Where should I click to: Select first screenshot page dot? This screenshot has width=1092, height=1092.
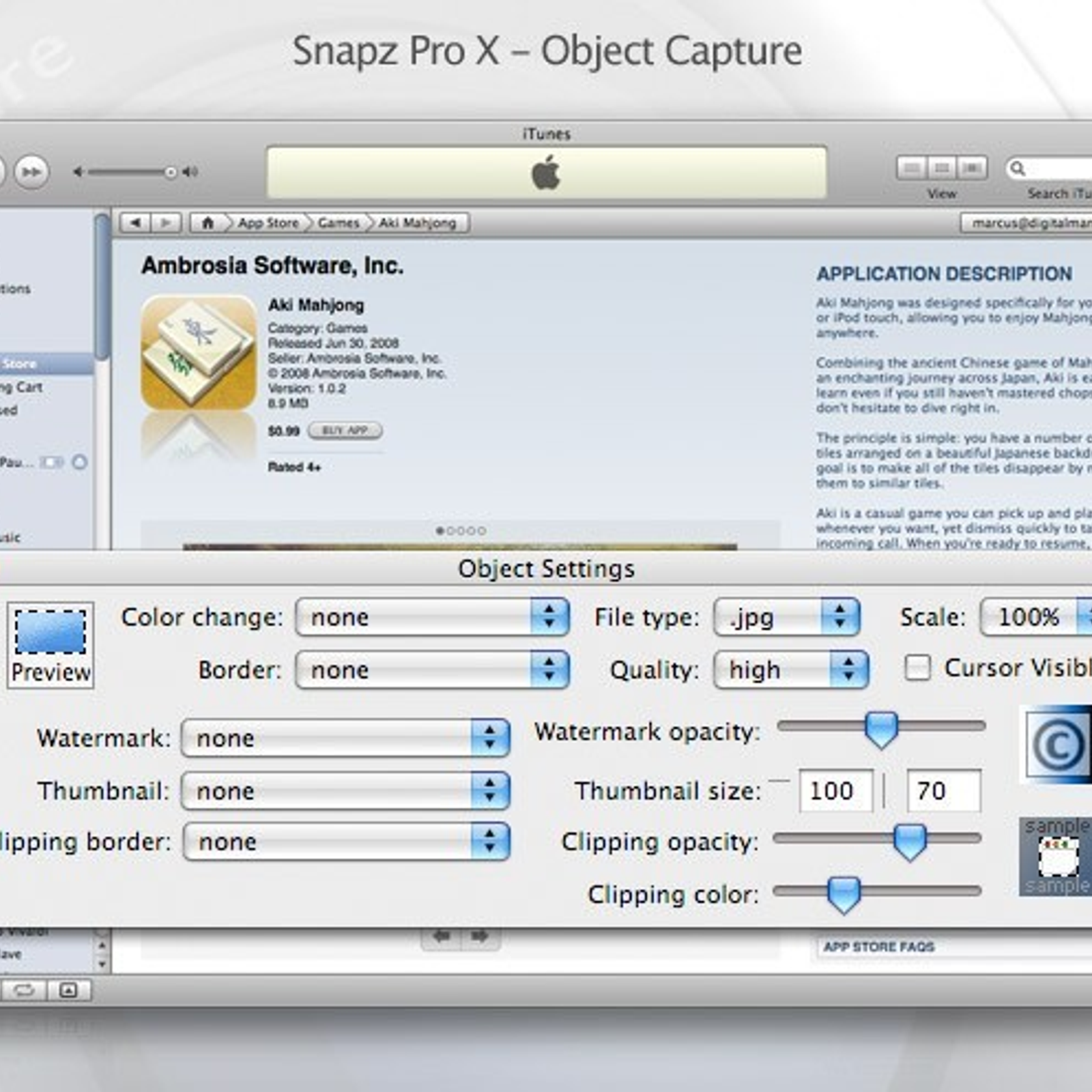click(x=440, y=530)
